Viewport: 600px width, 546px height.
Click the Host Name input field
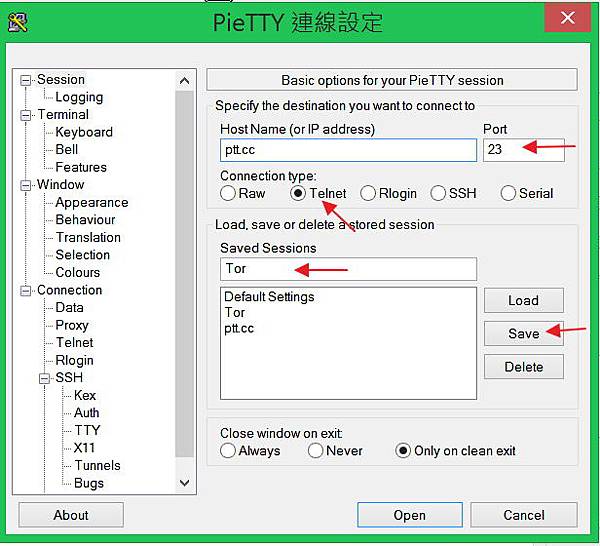pyautogui.click(x=348, y=150)
